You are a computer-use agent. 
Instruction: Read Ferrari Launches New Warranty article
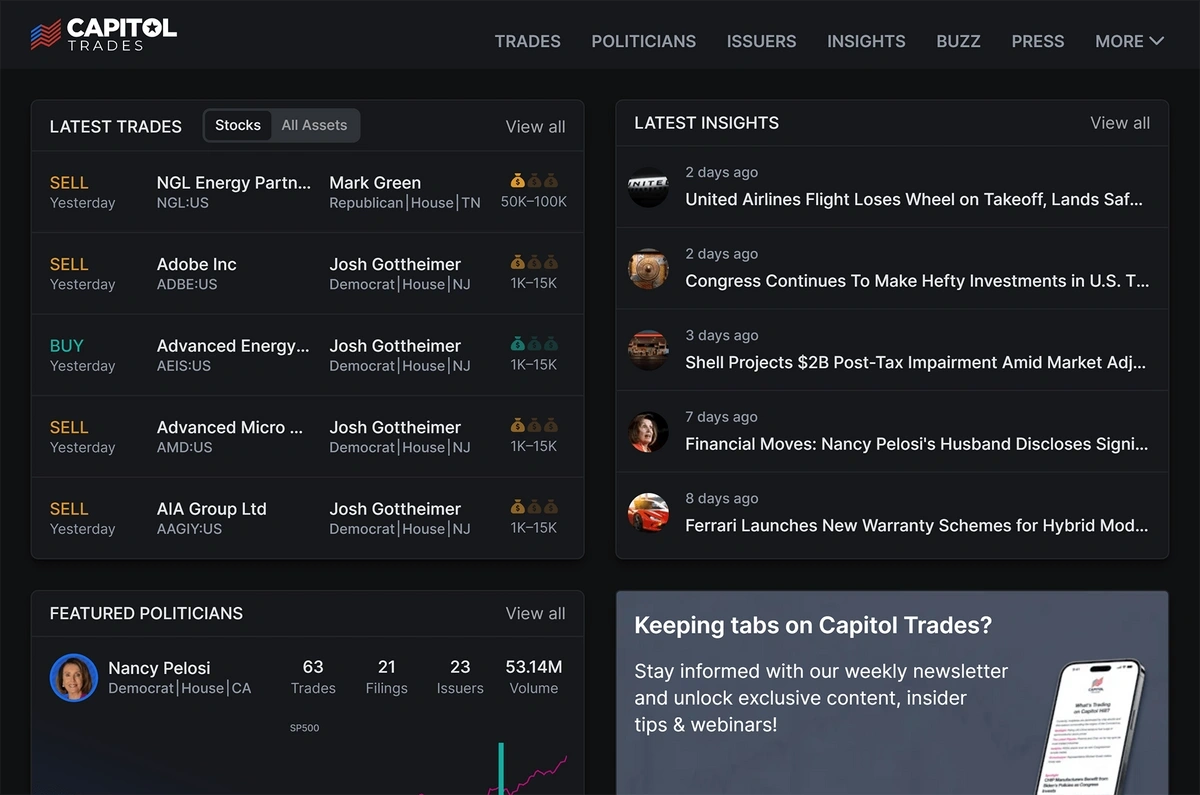click(917, 525)
